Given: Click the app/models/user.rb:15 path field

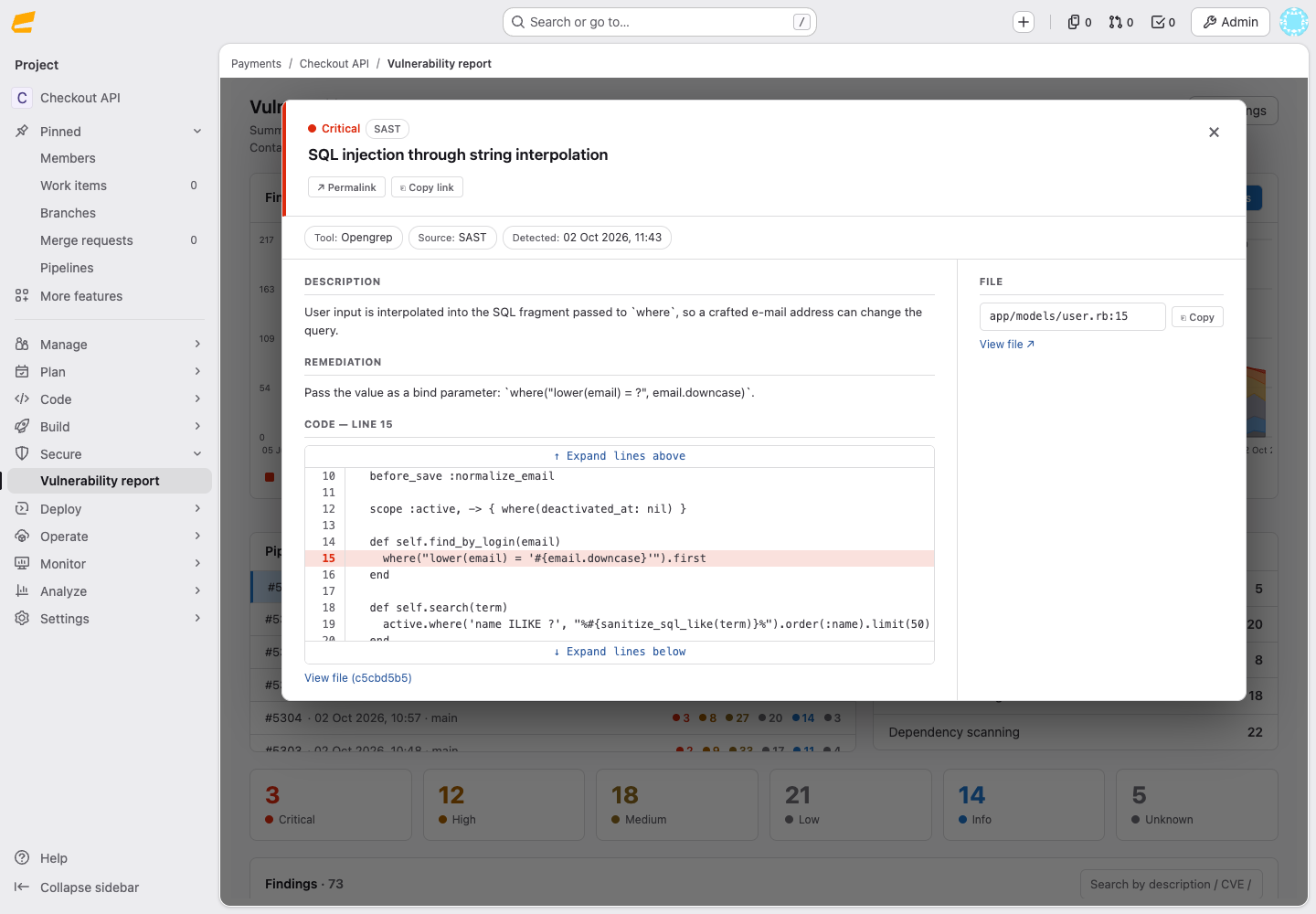Looking at the screenshot, I should click(x=1073, y=316).
